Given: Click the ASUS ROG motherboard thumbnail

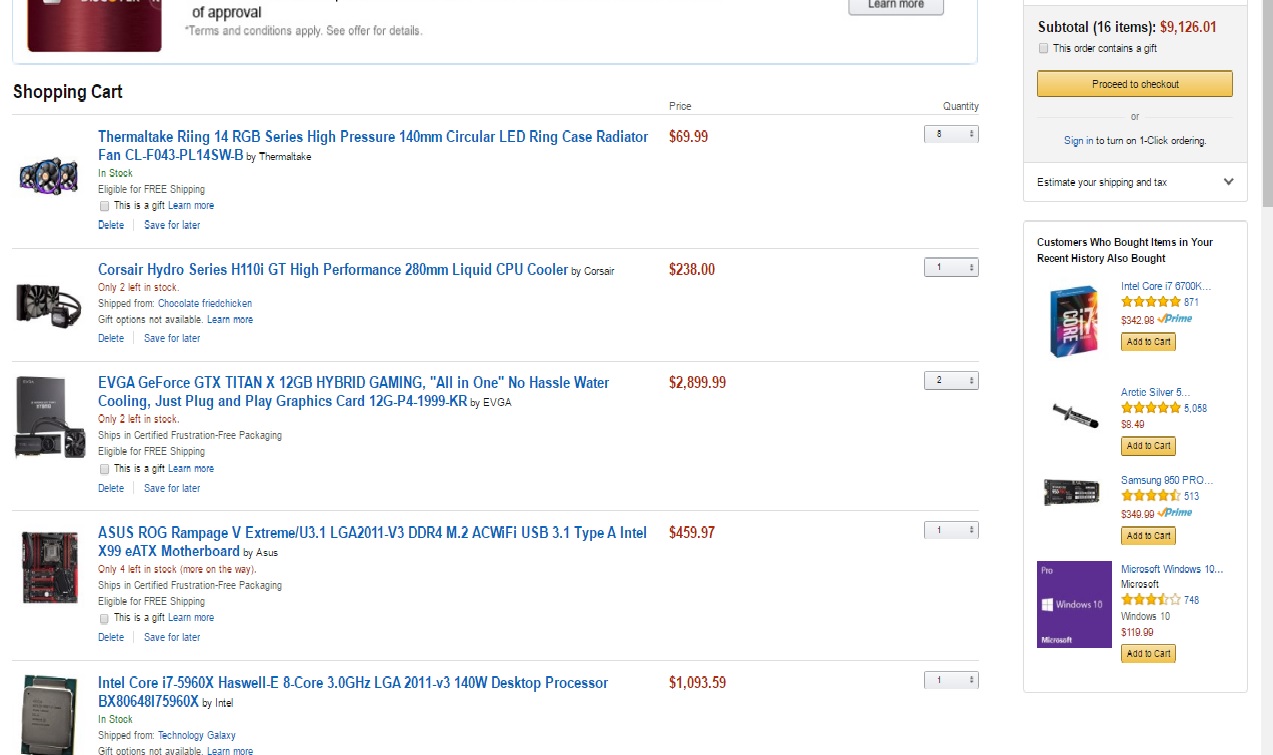Looking at the screenshot, I should (50, 567).
